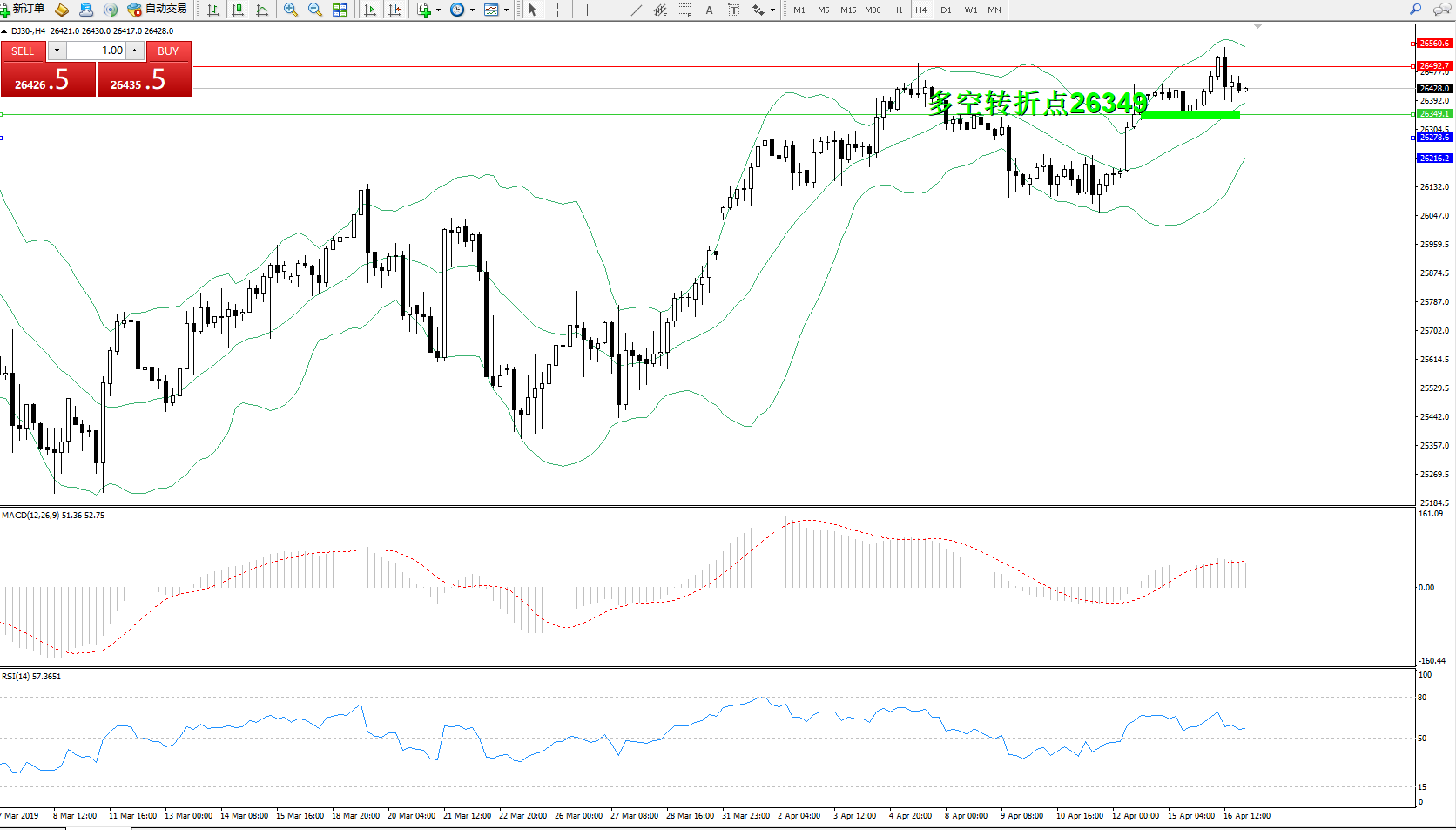Toggle the 自动交易 auto trading button
The image size is (1456, 830).
(158, 10)
